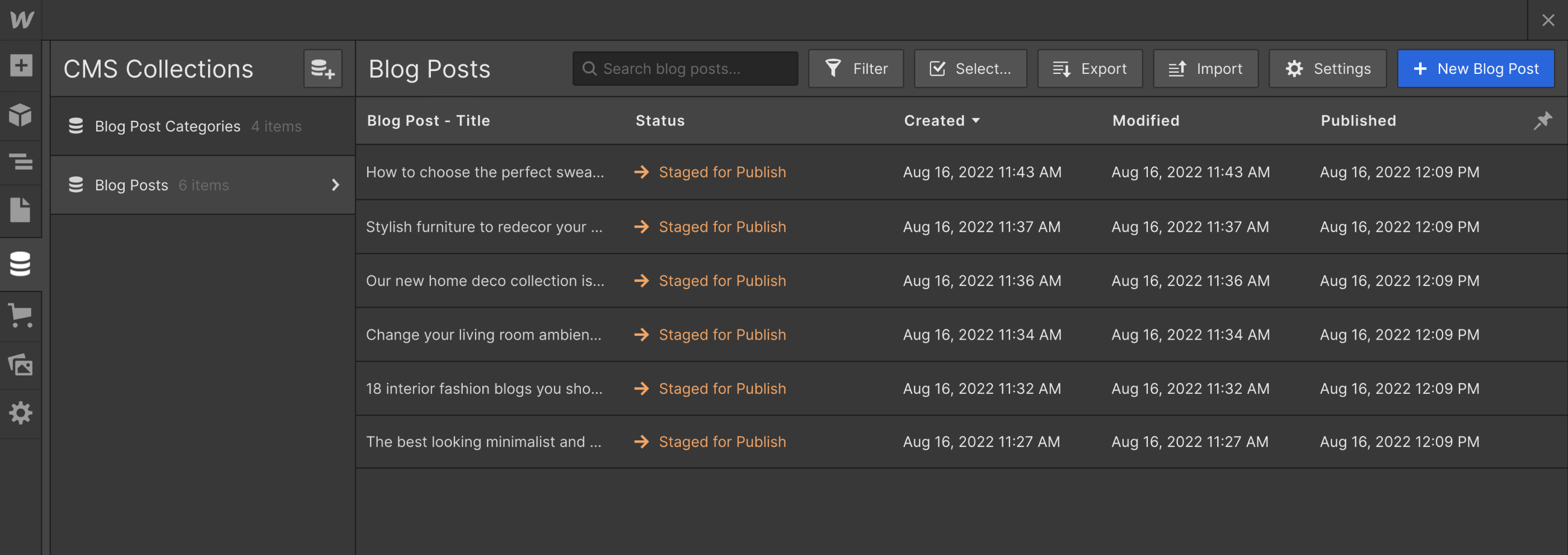Open the Assets panel icon
1568x555 pixels.
[21, 365]
